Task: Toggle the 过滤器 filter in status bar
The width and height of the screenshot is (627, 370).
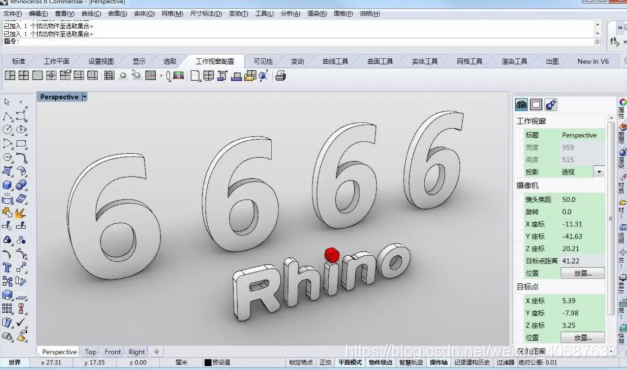Action: click(x=505, y=362)
